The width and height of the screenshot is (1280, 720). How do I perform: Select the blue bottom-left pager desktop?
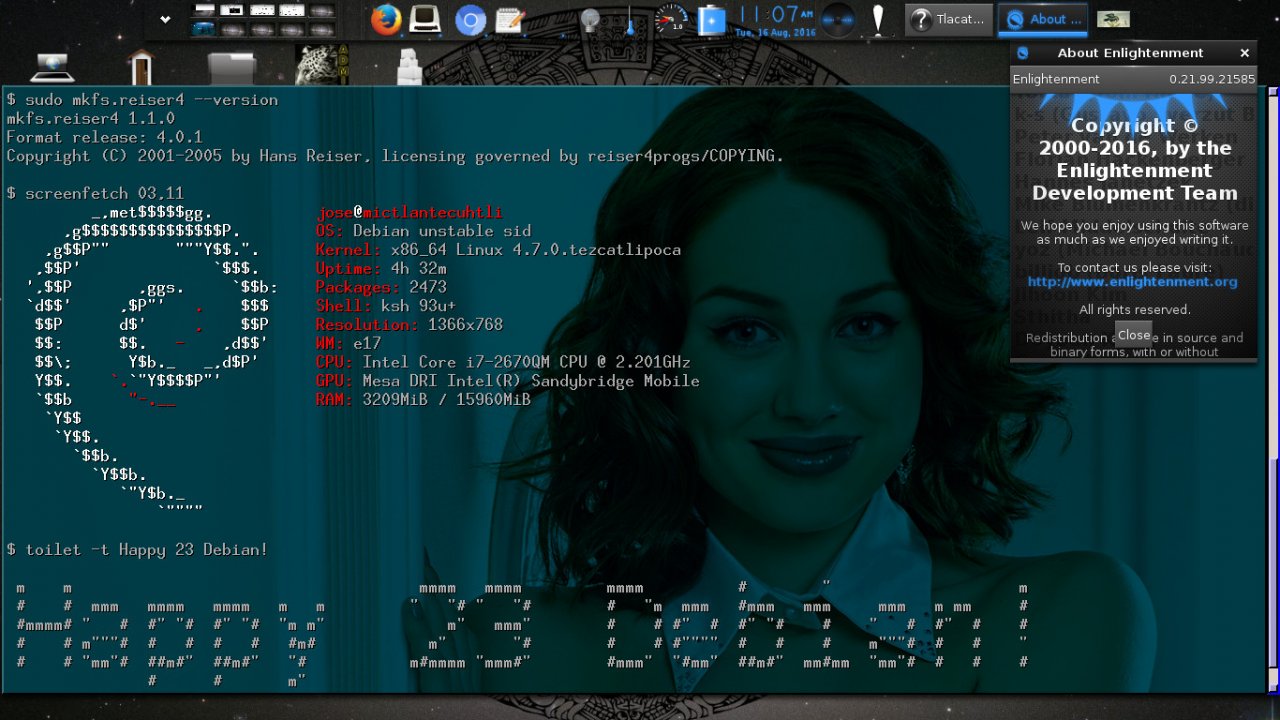(203, 28)
